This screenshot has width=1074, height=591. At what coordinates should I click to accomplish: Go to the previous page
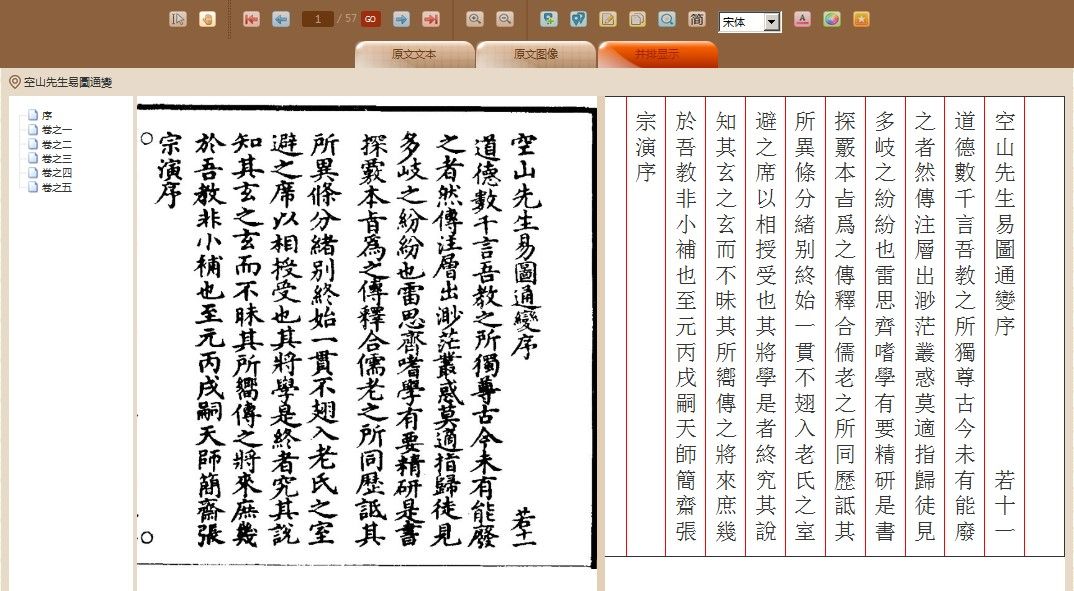[281, 19]
